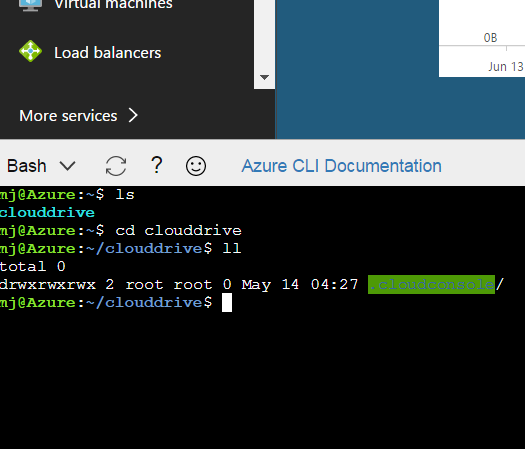The height and width of the screenshot is (449, 525).
Task: Select the Virtual machines menu entry
Action: pos(113,4)
